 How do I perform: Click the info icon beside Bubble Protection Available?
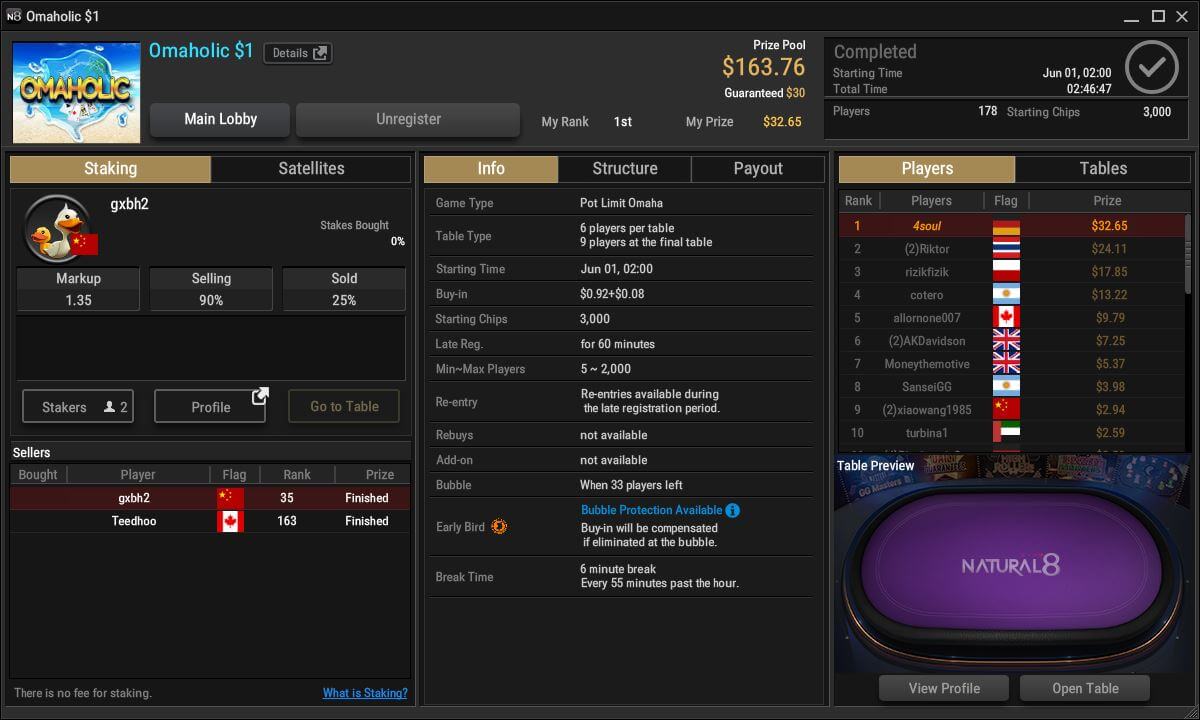732,510
